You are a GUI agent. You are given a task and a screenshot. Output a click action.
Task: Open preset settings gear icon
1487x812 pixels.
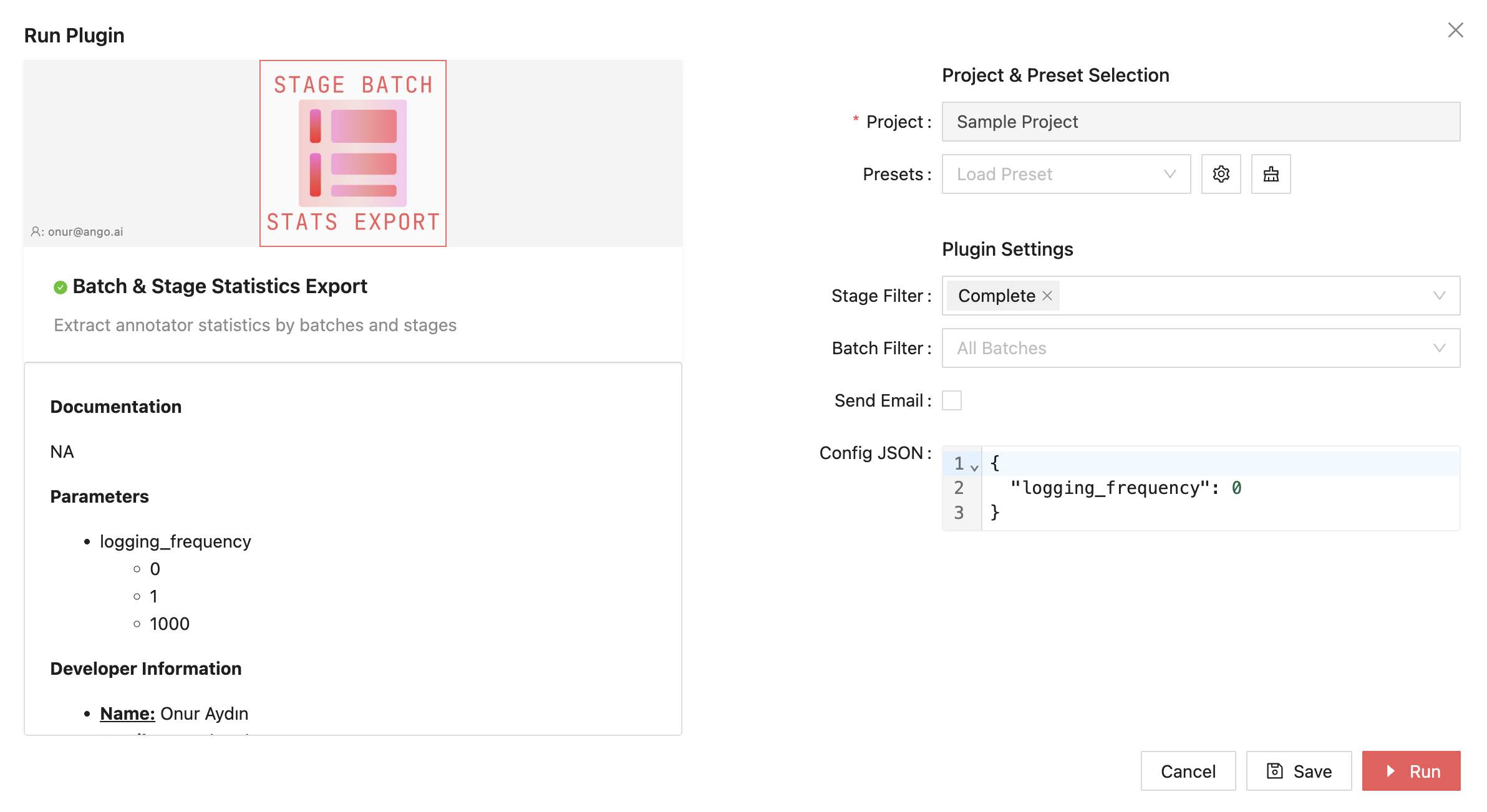tap(1221, 174)
